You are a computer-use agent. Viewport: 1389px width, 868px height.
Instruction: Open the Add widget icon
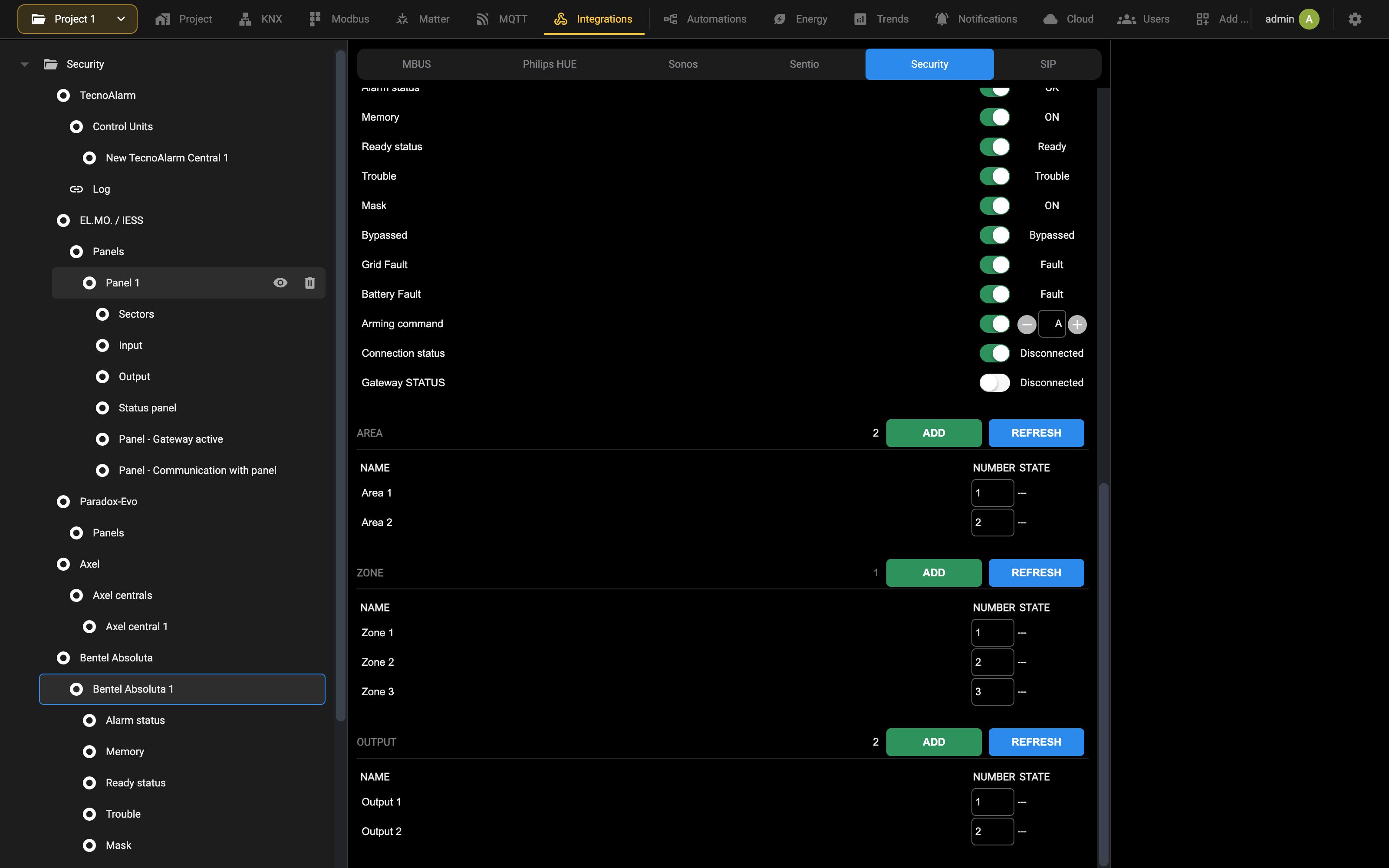pos(1202,19)
